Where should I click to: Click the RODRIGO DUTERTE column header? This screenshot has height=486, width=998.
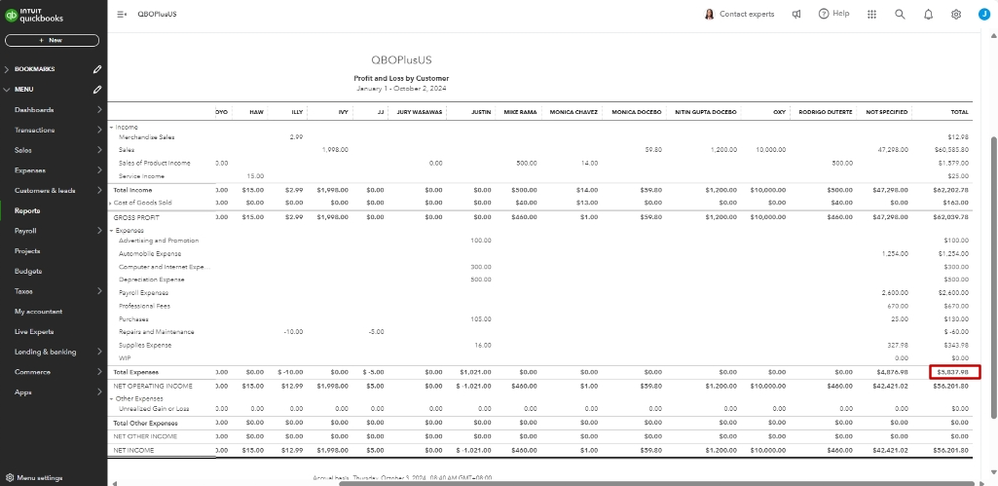824,112
